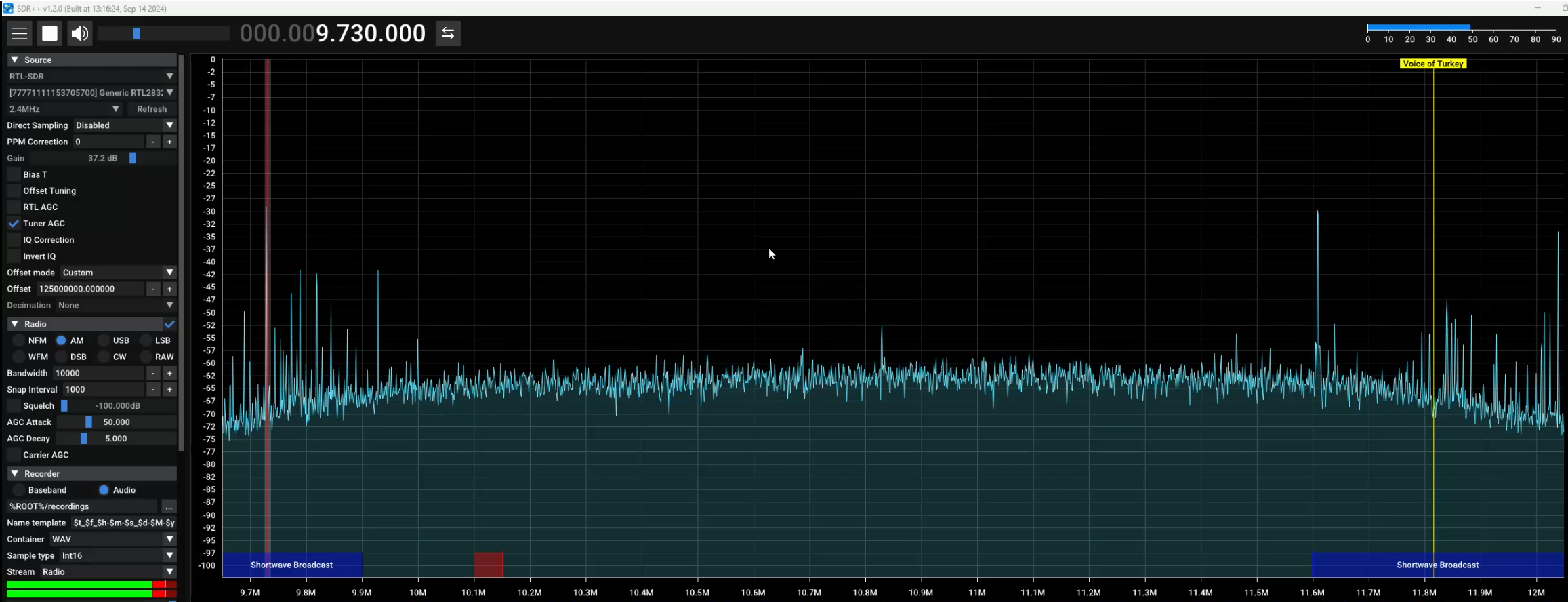Decrease Offset value with minus button

[153, 289]
